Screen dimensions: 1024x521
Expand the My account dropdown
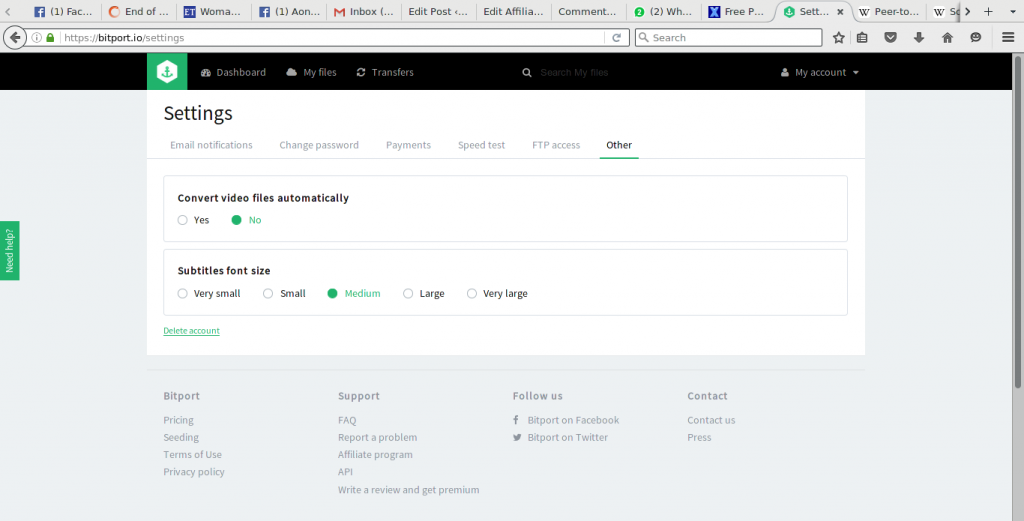point(820,72)
